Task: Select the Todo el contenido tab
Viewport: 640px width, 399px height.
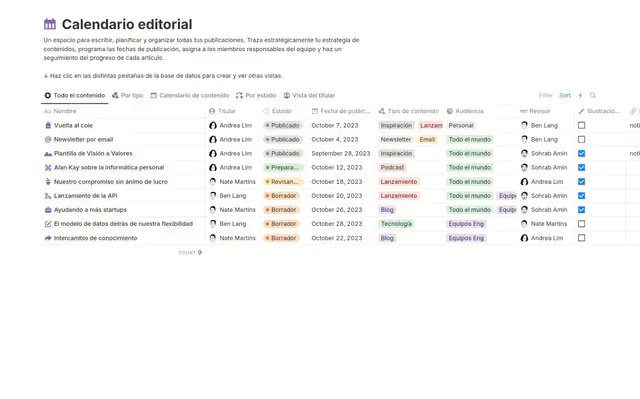Action: tap(75, 95)
